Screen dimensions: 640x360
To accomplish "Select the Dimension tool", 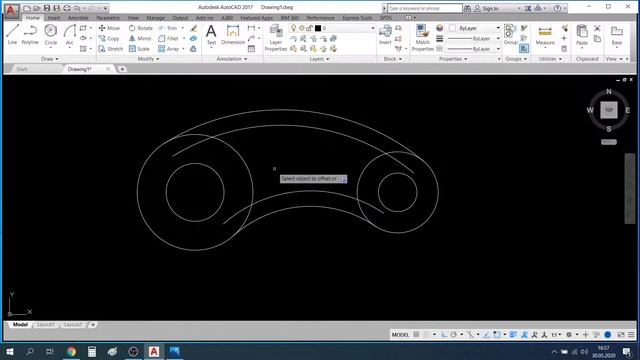I will coord(233,34).
